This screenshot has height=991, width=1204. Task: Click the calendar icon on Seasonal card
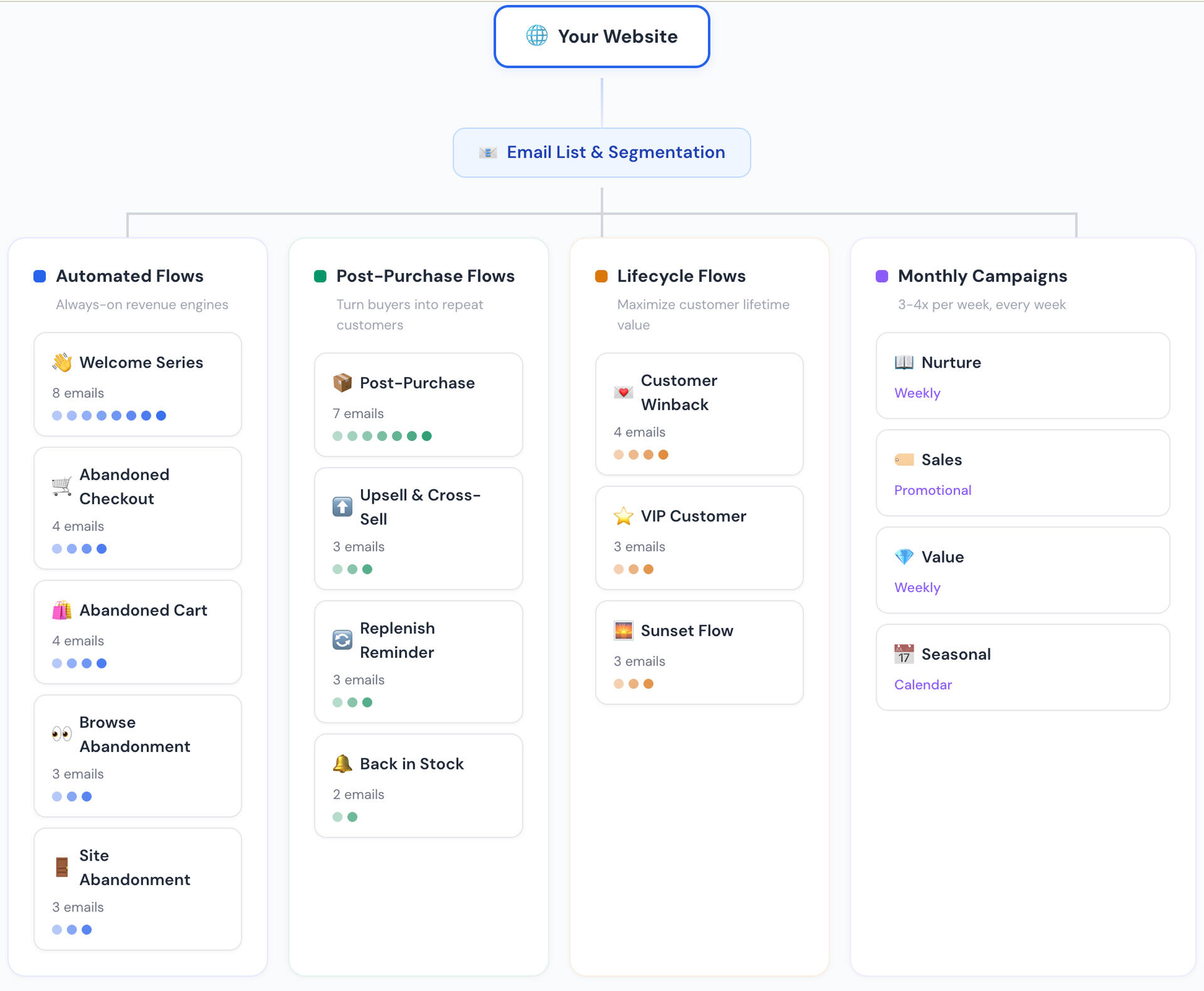(x=904, y=654)
